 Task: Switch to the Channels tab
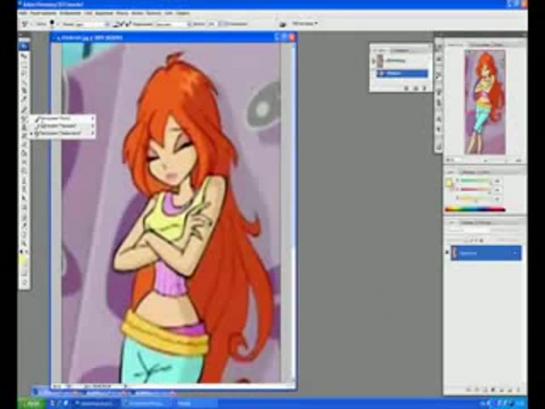pyautogui.click(x=471, y=222)
